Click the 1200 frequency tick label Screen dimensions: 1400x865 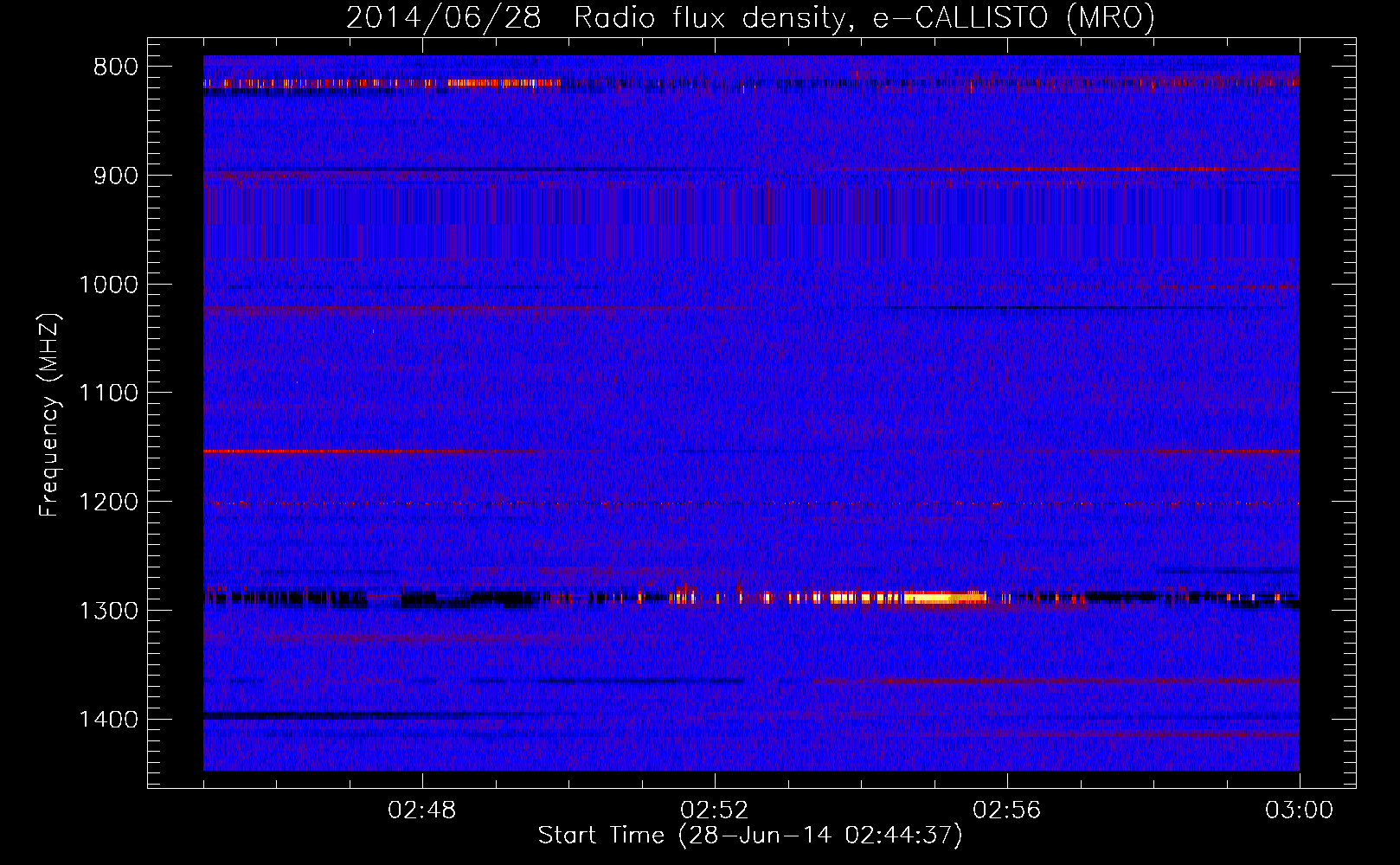108,502
